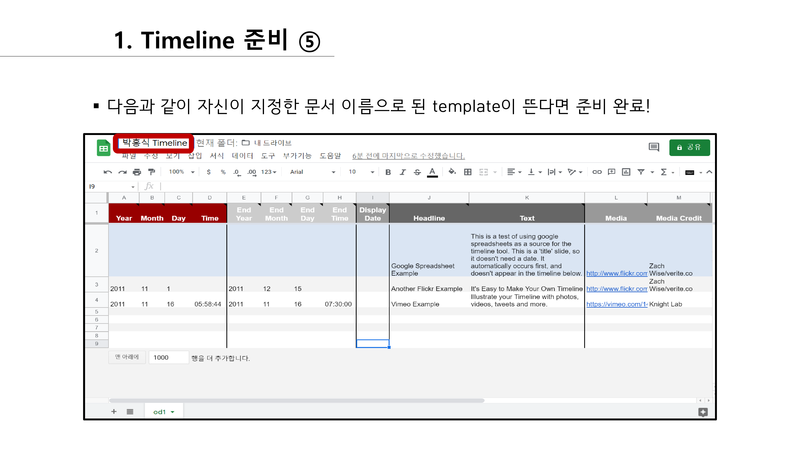This screenshot has height=450, width=800.
Task: Open flickr link in Another Flickr Example row
Action: [616, 289]
